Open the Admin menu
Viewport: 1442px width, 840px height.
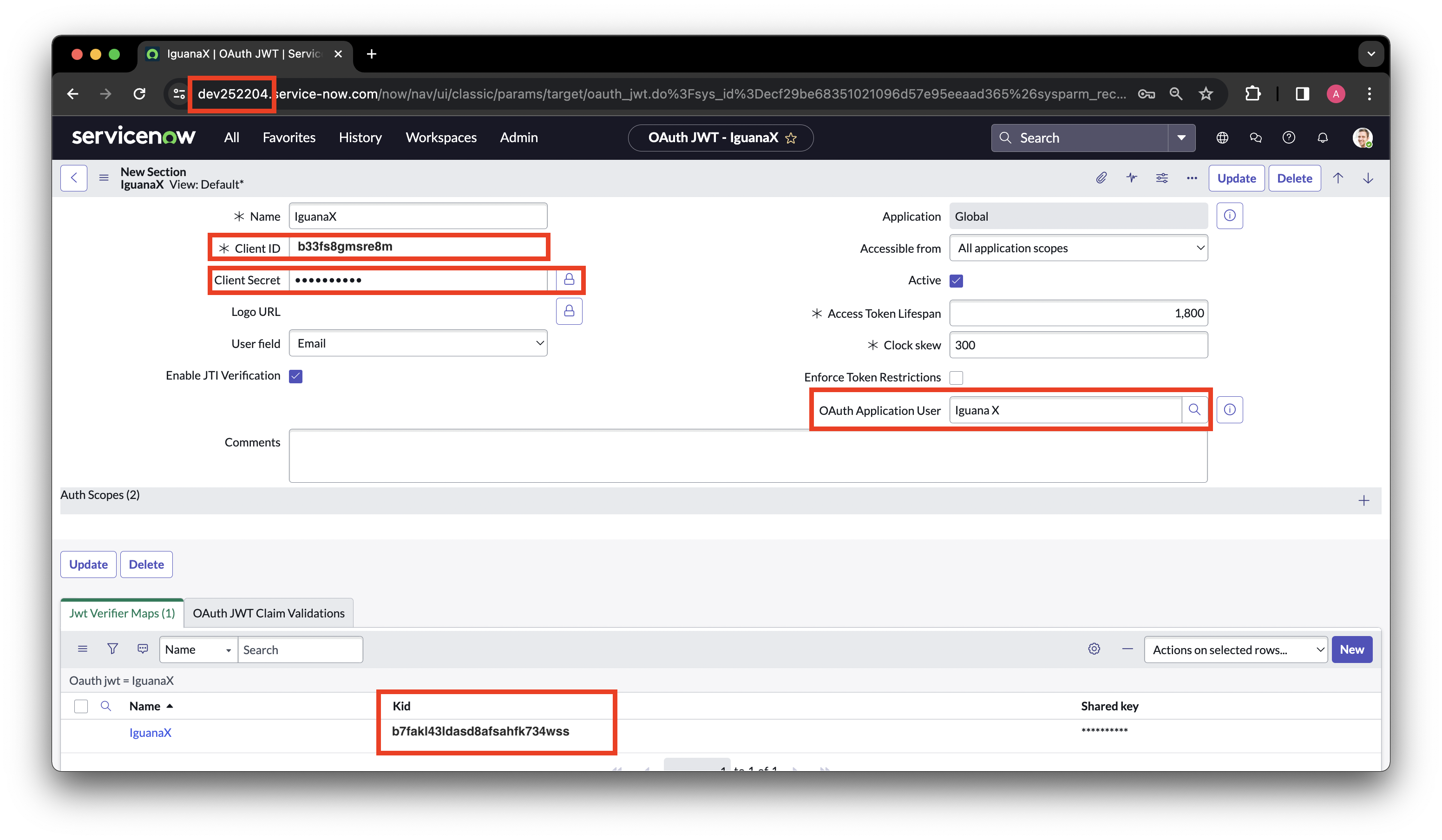click(x=518, y=138)
